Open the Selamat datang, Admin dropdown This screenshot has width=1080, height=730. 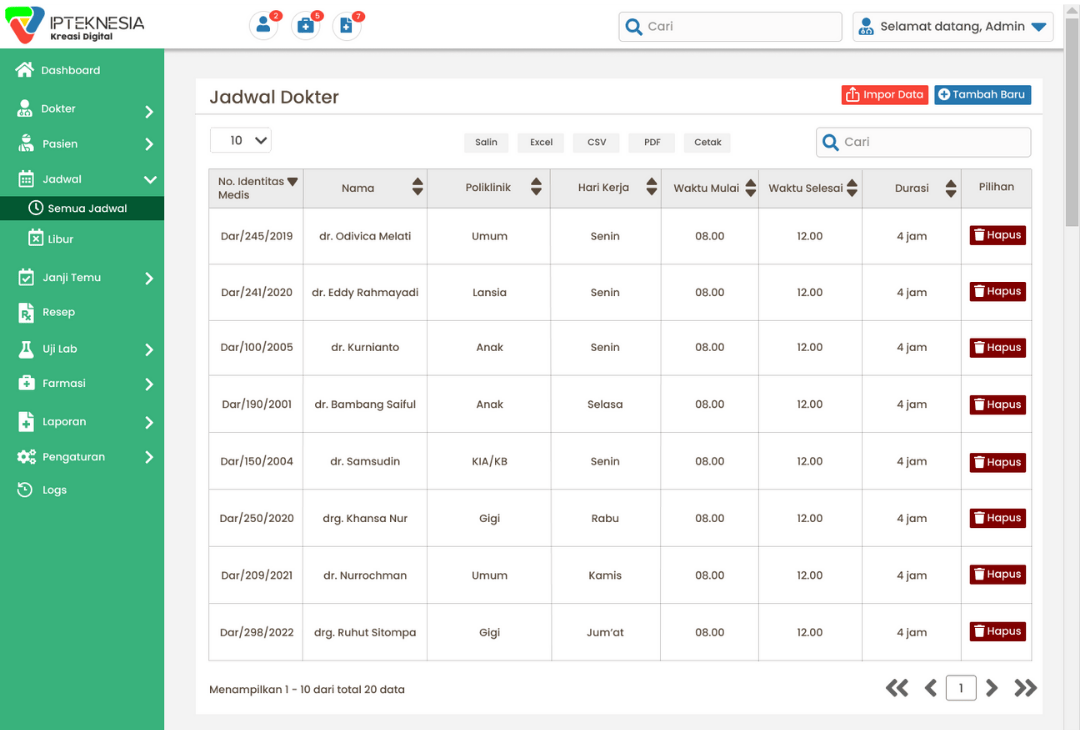[953, 27]
